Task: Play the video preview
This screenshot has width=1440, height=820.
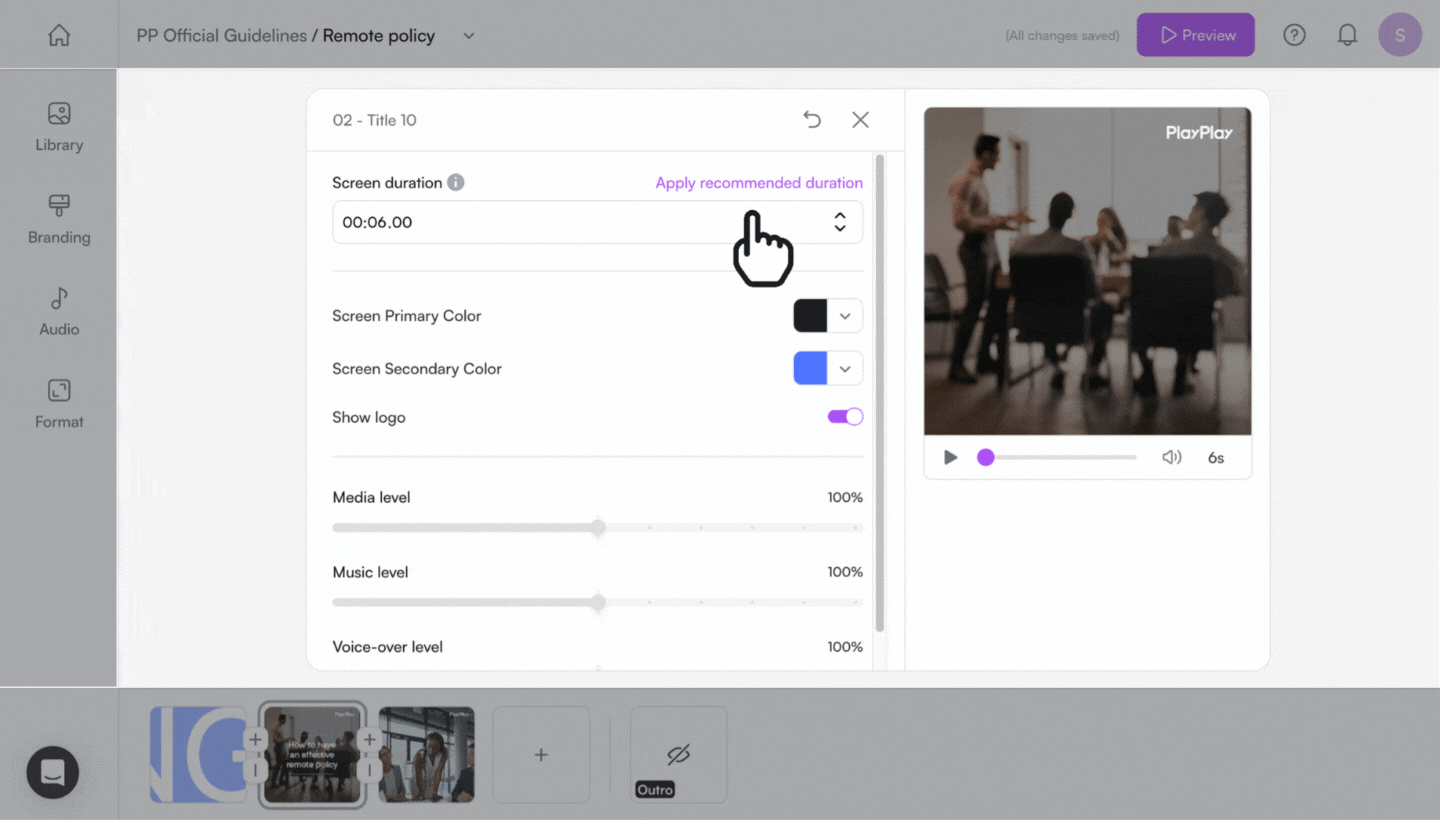Action: 950,457
